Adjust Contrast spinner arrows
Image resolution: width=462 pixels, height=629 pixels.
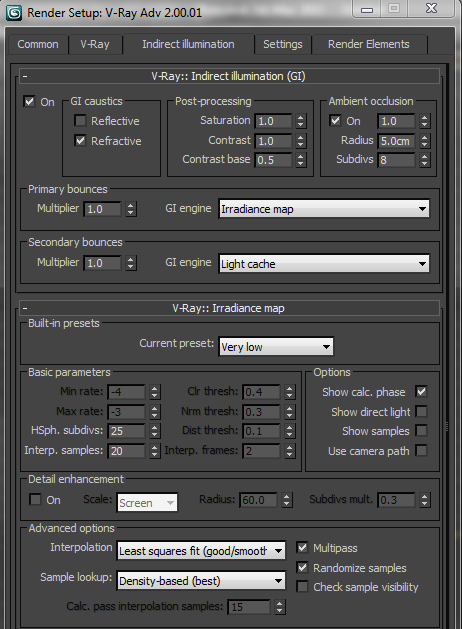tap(300, 141)
